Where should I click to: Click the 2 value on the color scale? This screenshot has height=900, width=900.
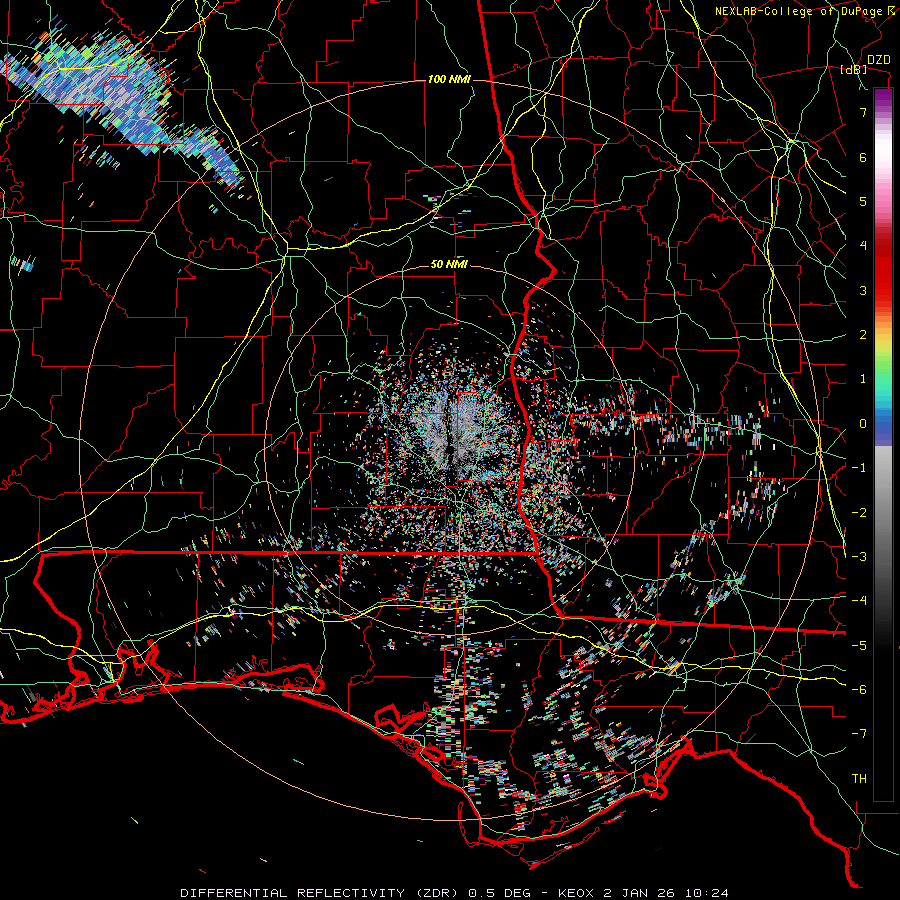point(863,335)
